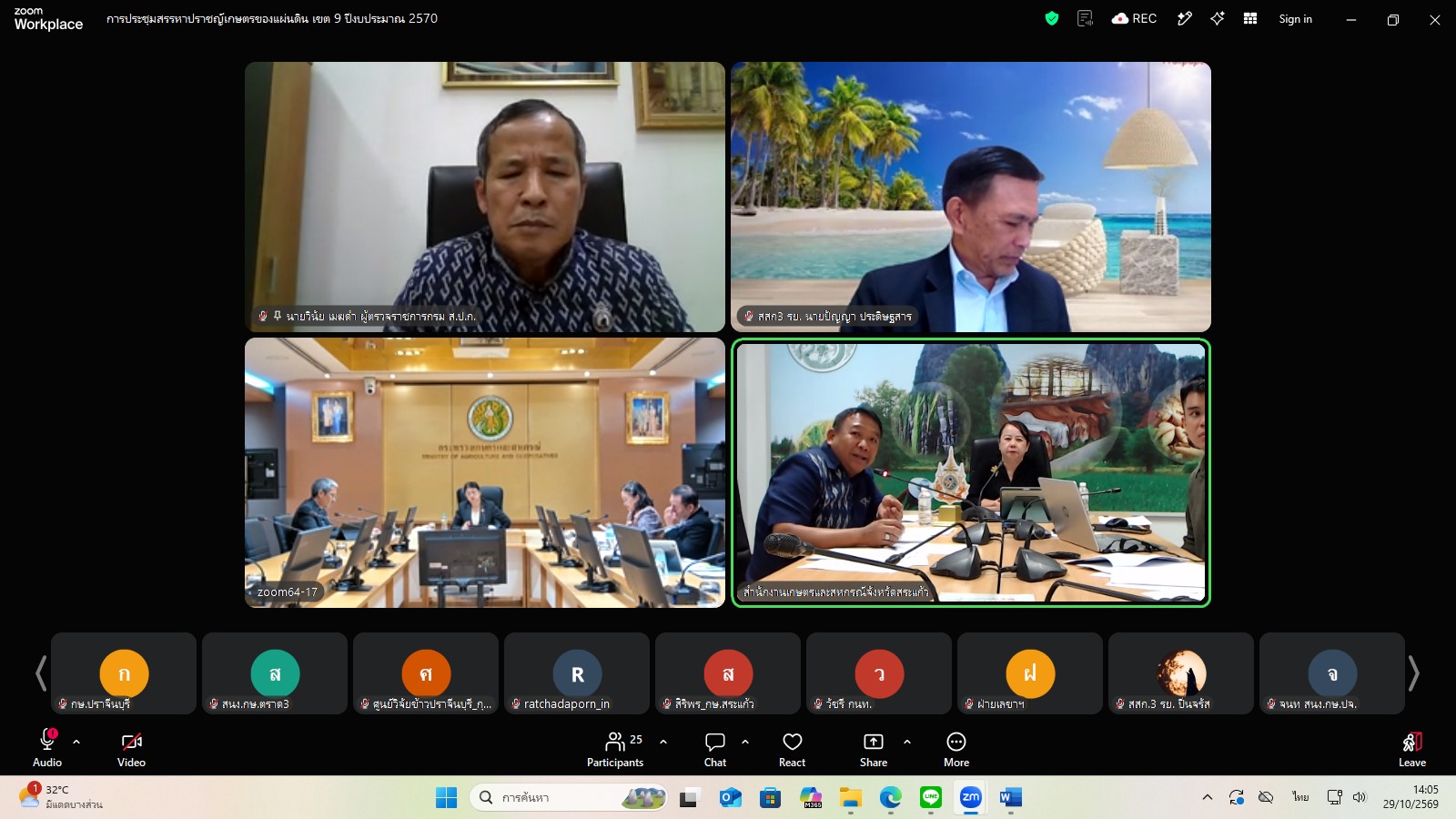Select the สนง.กษ.ตราด3 participant tile
This screenshot has width=1456, height=819.
point(275,673)
